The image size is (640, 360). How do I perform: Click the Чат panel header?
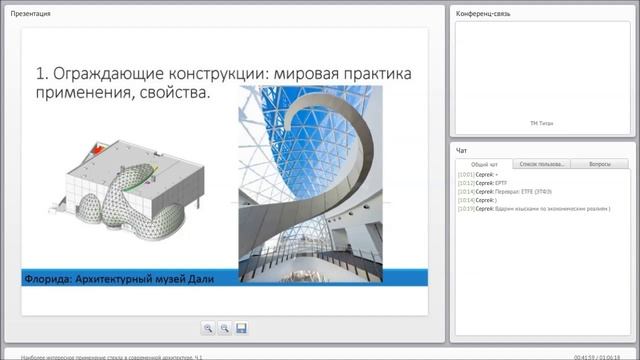[461, 151]
